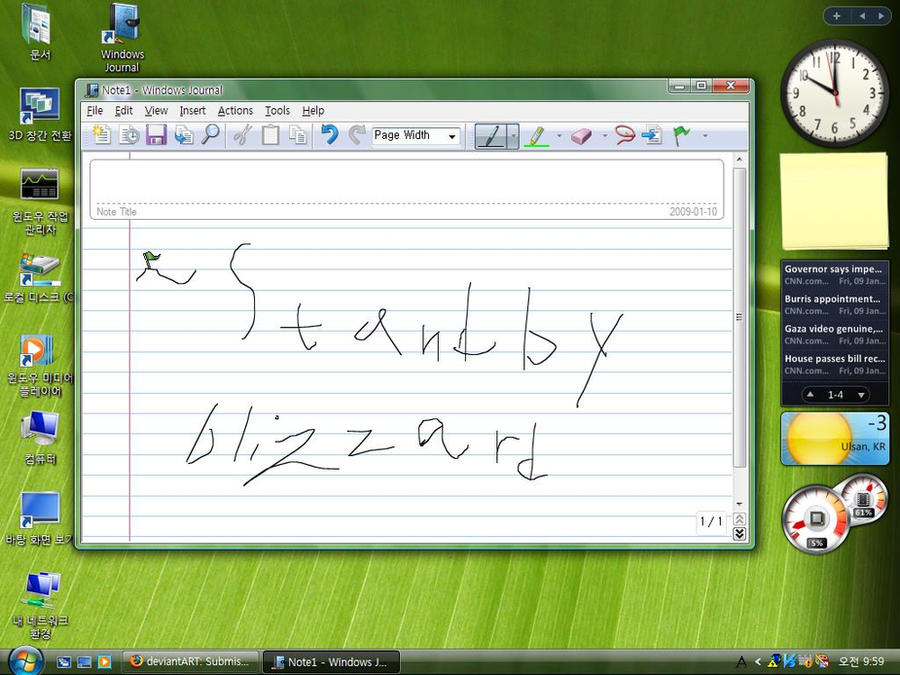This screenshot has width=900, height=675.
Task: Save the note with the floppy disk icon
Action: point(156,135)
